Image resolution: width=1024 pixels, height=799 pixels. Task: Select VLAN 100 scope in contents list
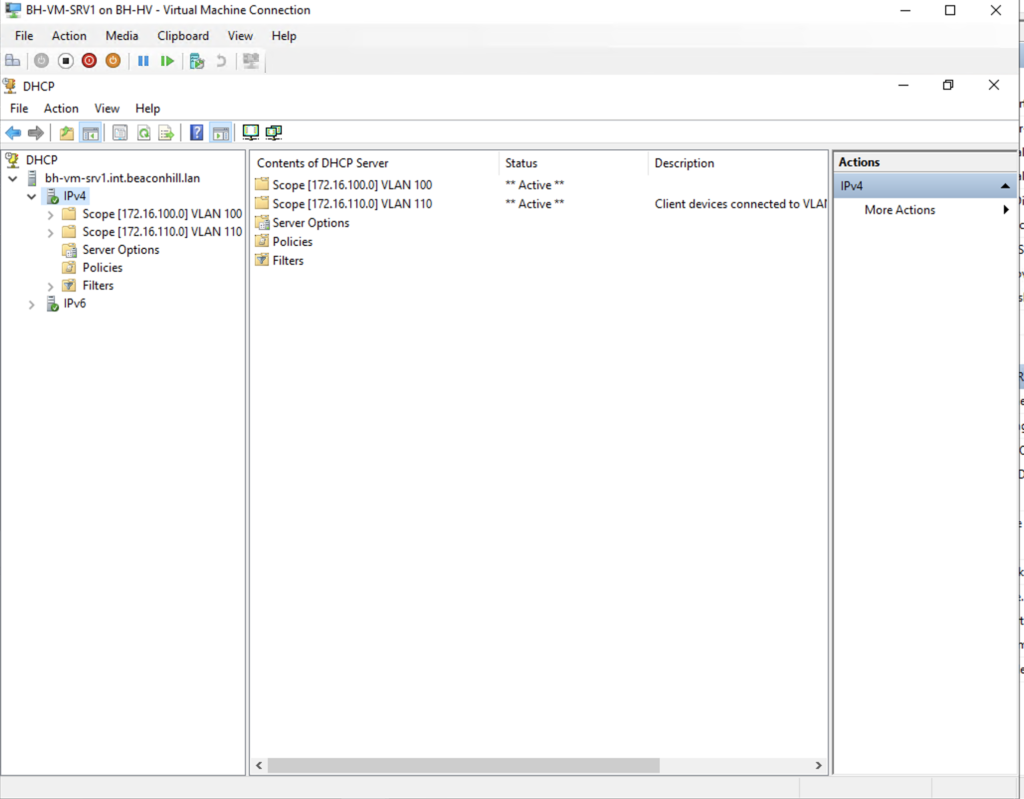click(352, 185)
